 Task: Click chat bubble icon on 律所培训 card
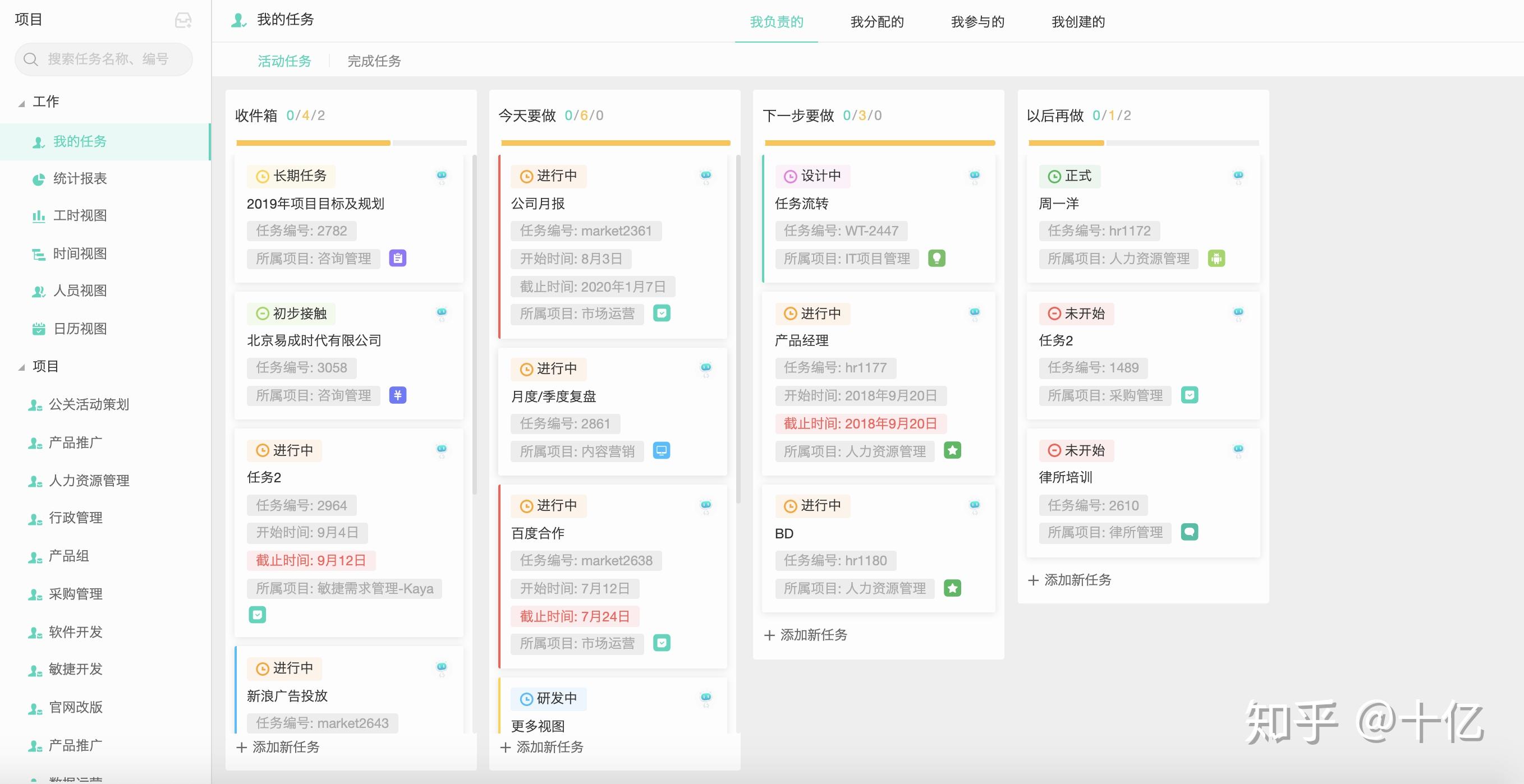tap(1189, 532)
